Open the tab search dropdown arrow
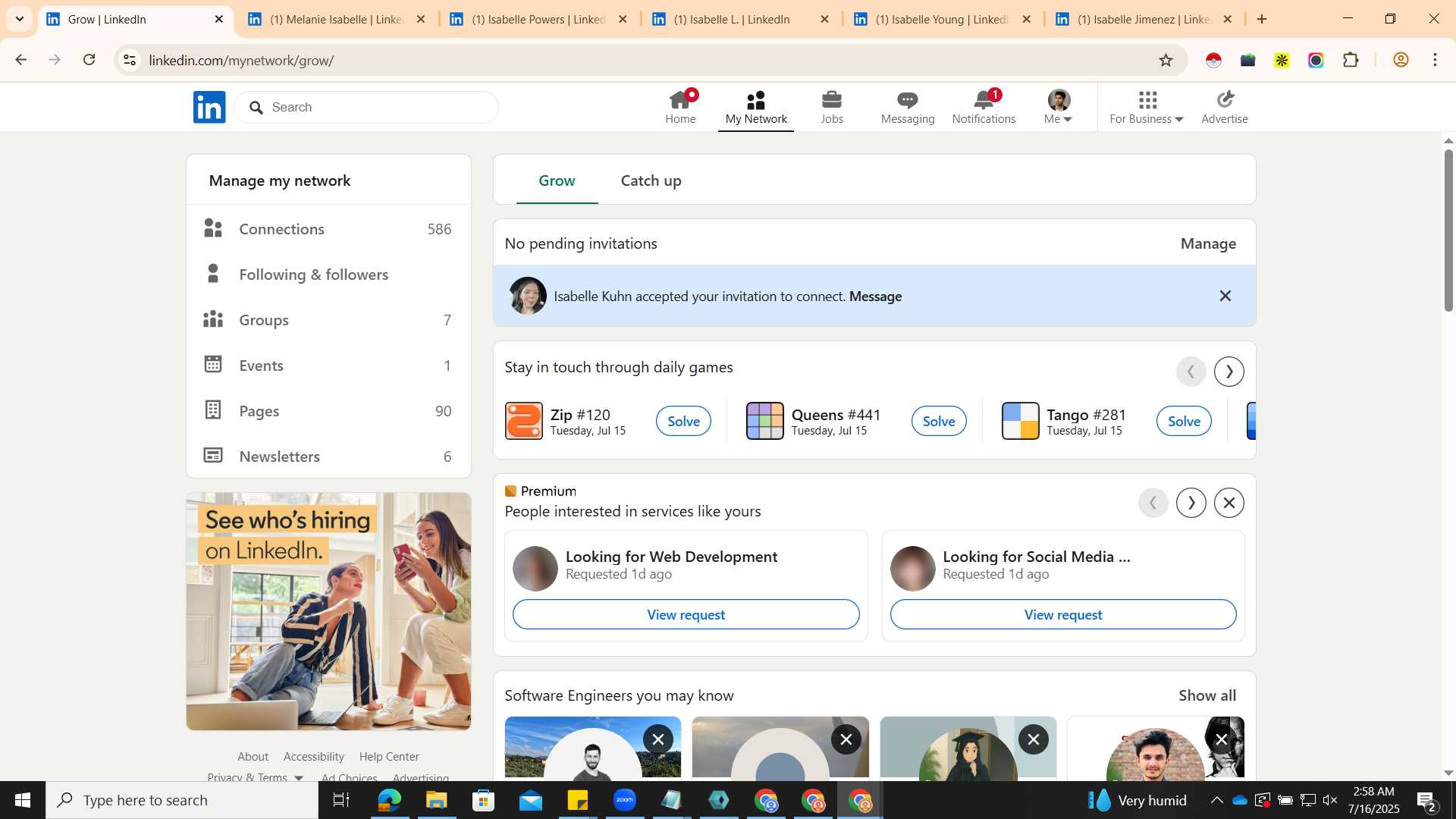 click(x=20, y=19)
